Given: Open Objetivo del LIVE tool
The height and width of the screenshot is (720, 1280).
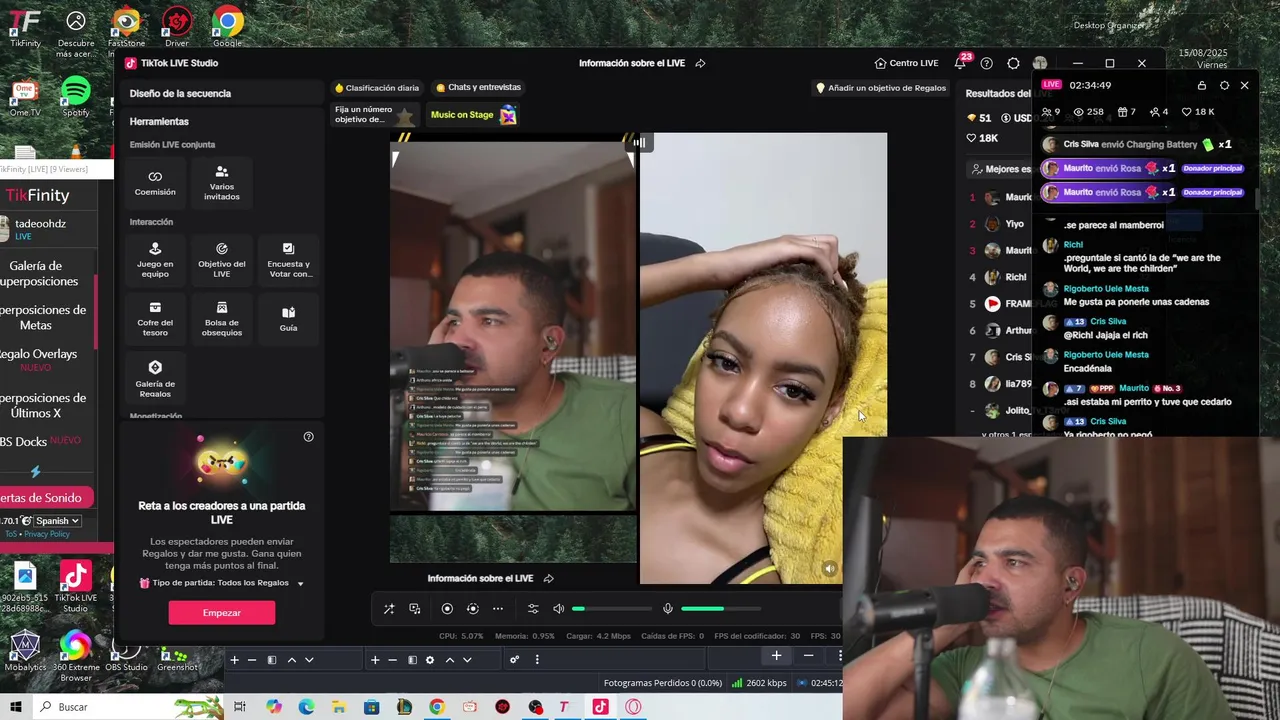Looking at the screenshot, I should coord(222,260).
